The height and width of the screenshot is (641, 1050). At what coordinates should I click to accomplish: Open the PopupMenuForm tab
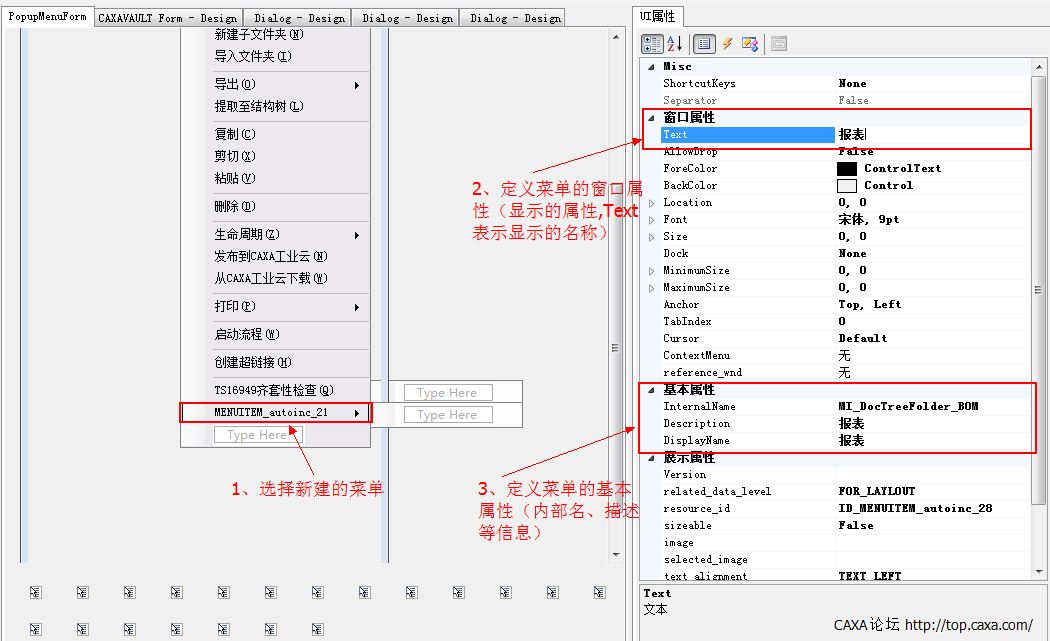(48, 16)
